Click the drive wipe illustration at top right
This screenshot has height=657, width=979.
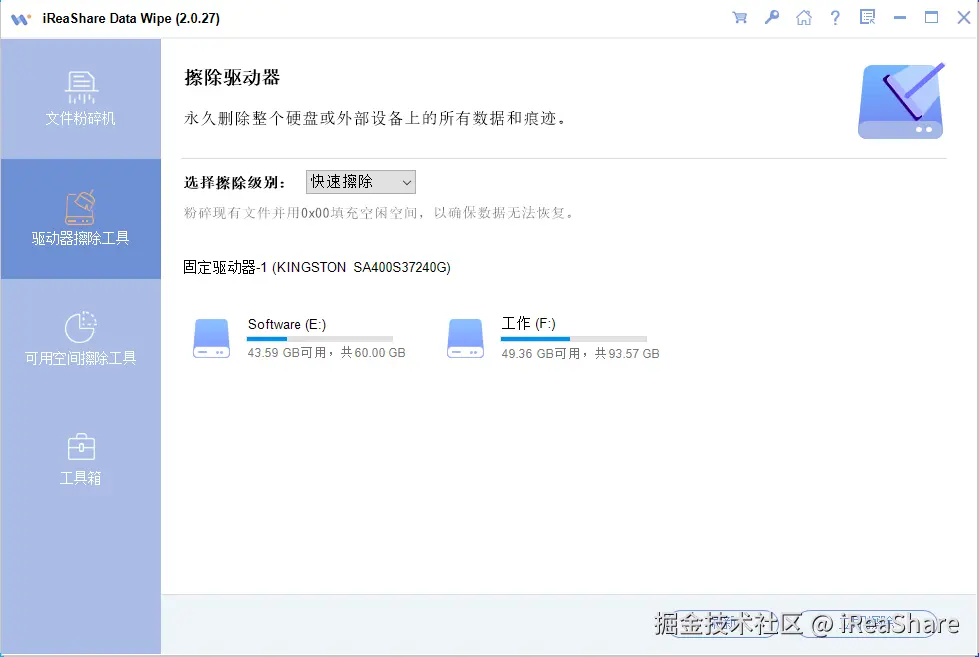tap(900, 100)
